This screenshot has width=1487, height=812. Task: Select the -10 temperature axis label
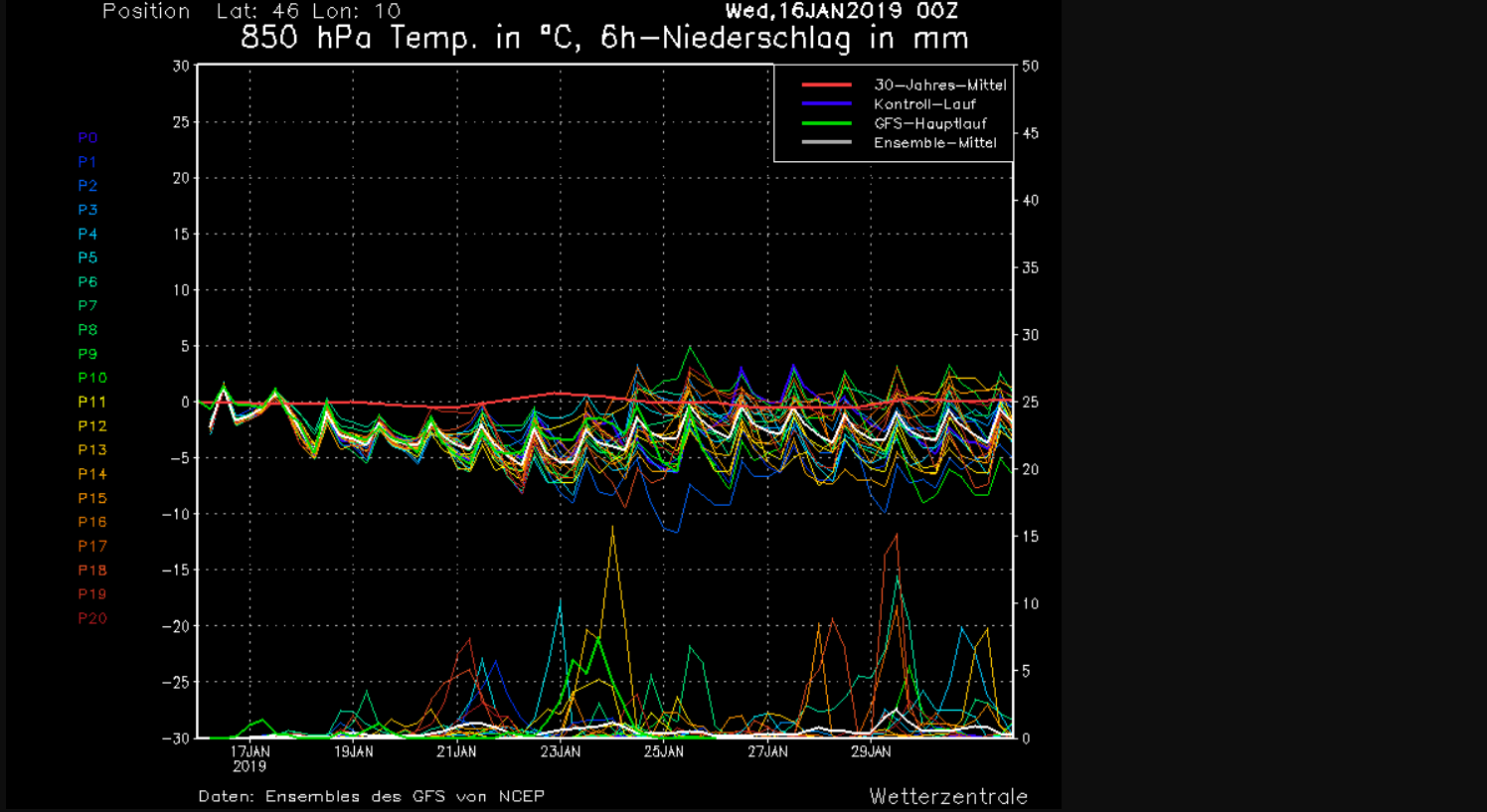tap(175, 515)
